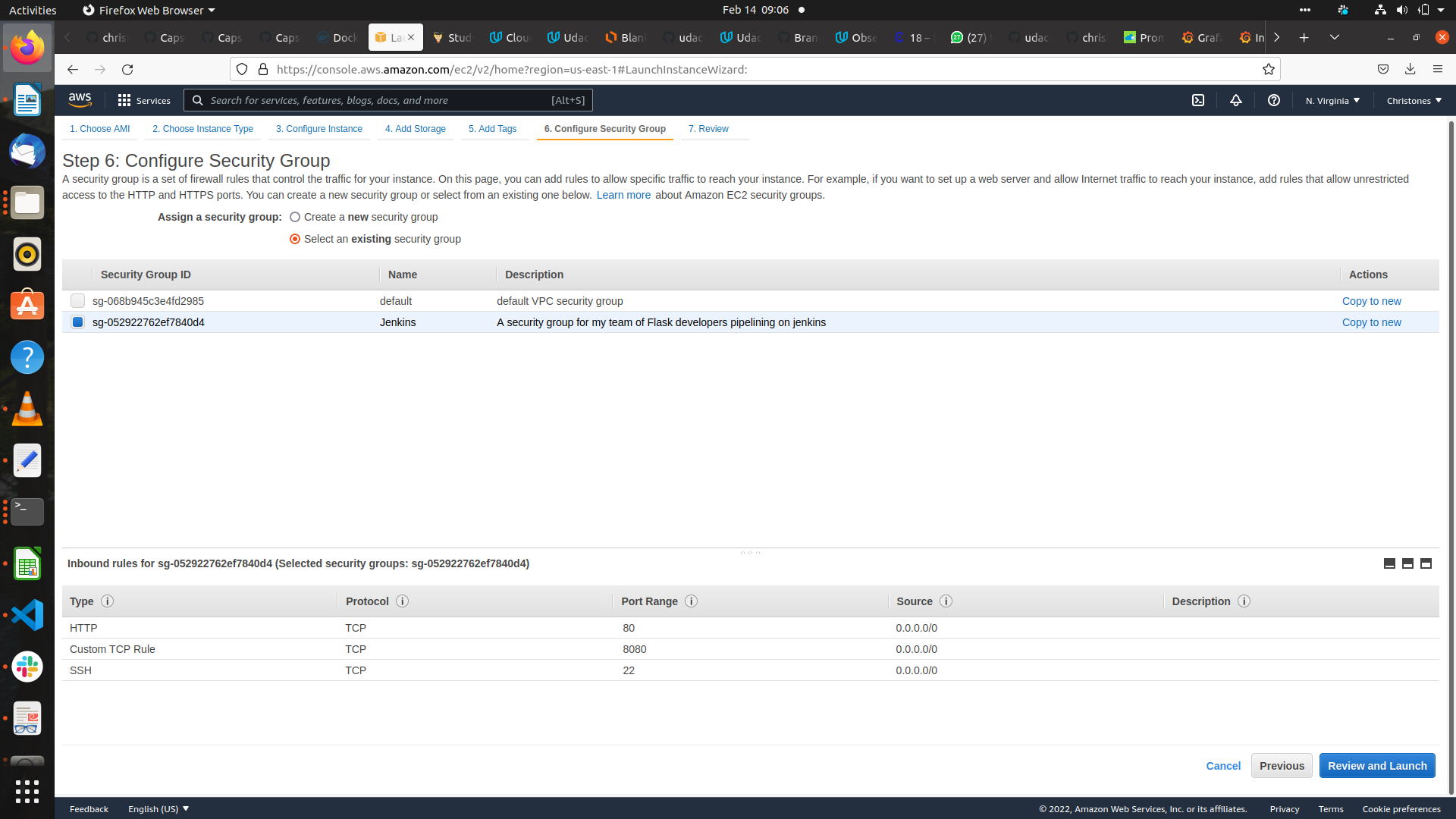Select the Create a new security group radio button

295,217
